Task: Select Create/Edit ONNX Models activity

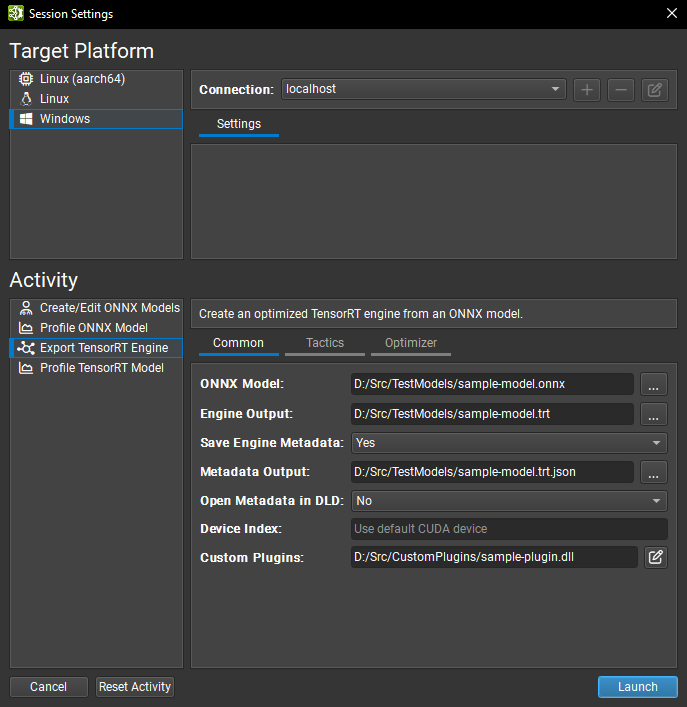Action: pos(109,308)
